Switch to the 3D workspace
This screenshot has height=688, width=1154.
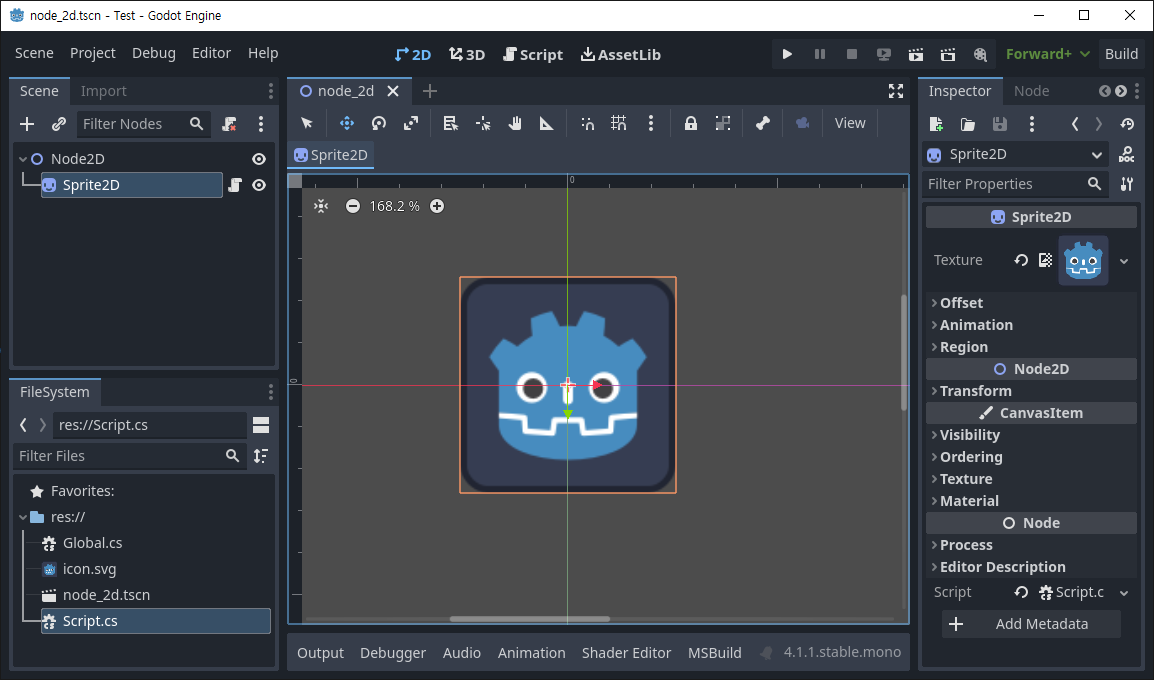point(467,54)
